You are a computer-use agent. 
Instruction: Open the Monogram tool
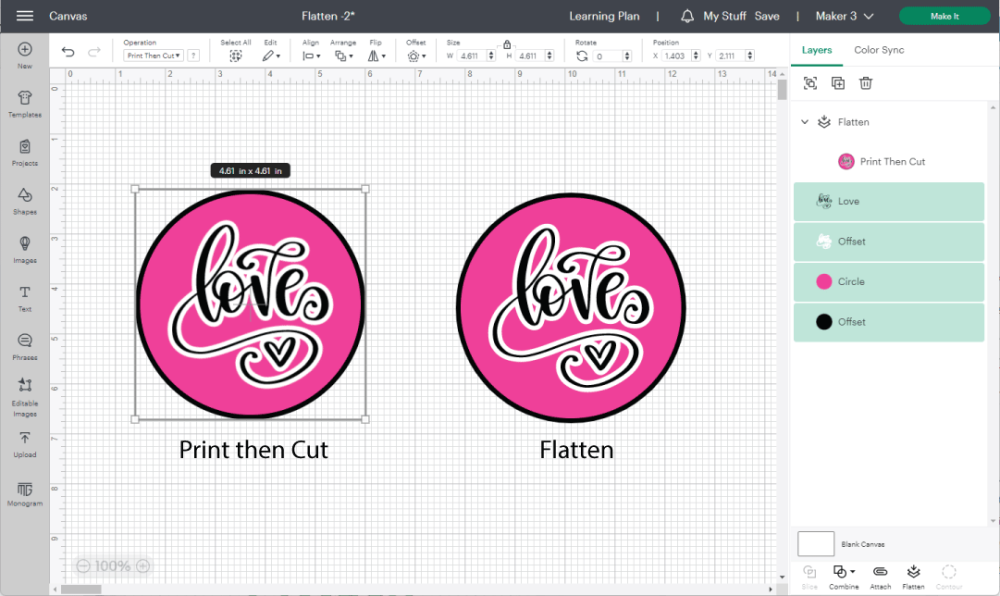25,494
